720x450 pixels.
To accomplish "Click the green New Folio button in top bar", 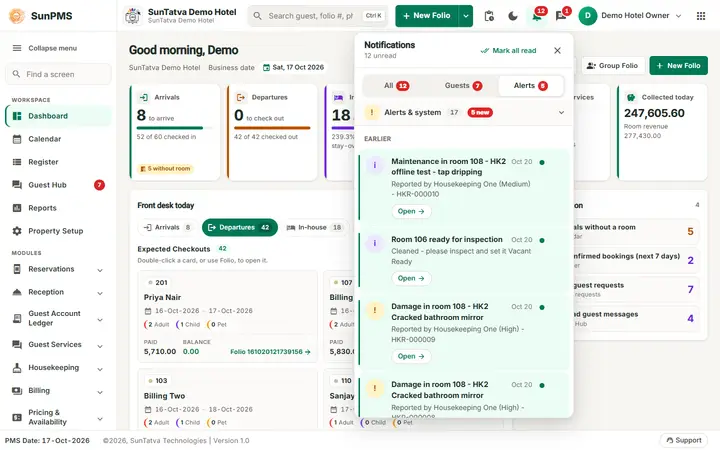I will click(x=427, y=16).
